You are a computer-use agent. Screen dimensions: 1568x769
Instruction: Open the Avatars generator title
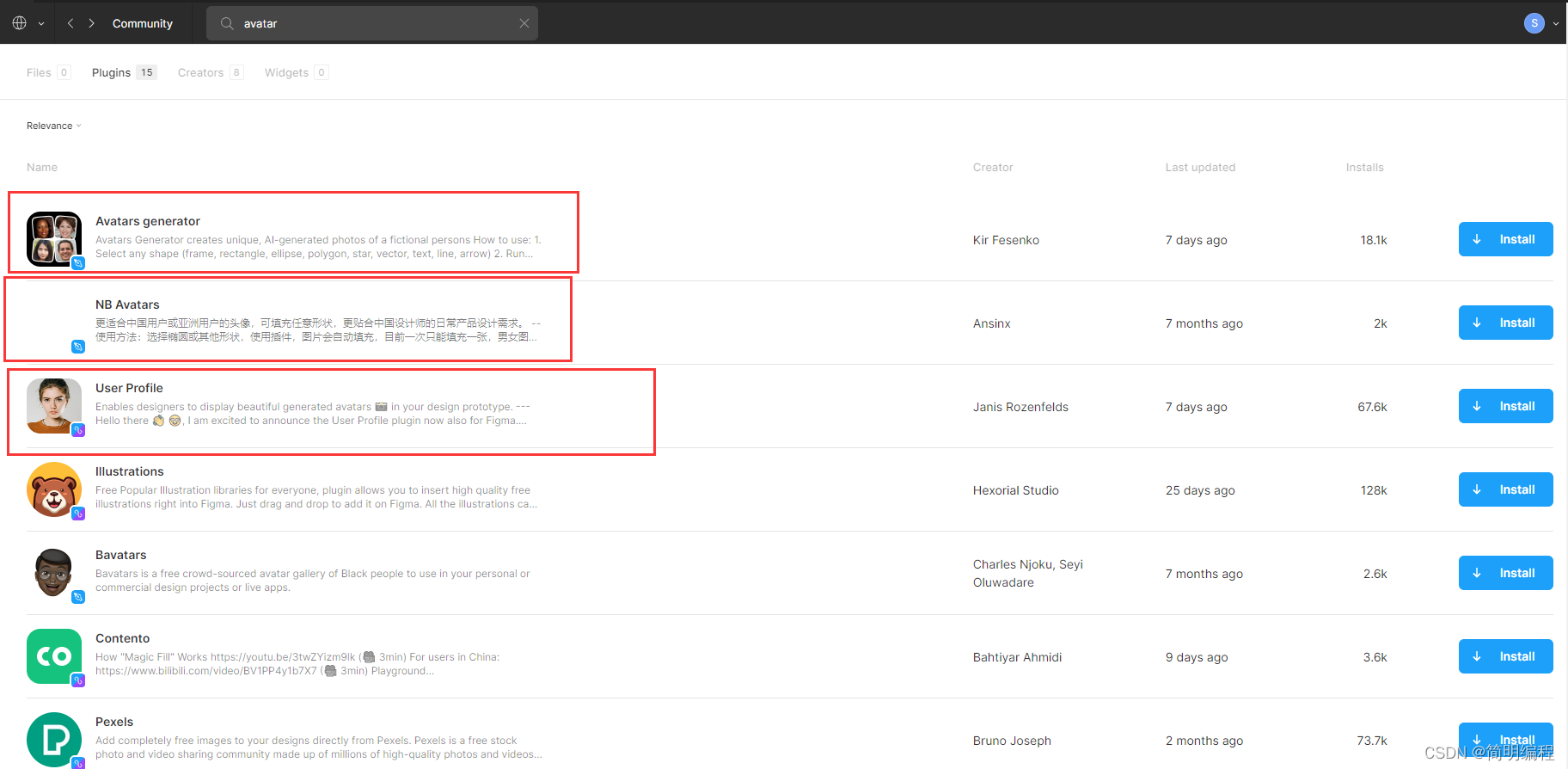[x=148, y=221]
